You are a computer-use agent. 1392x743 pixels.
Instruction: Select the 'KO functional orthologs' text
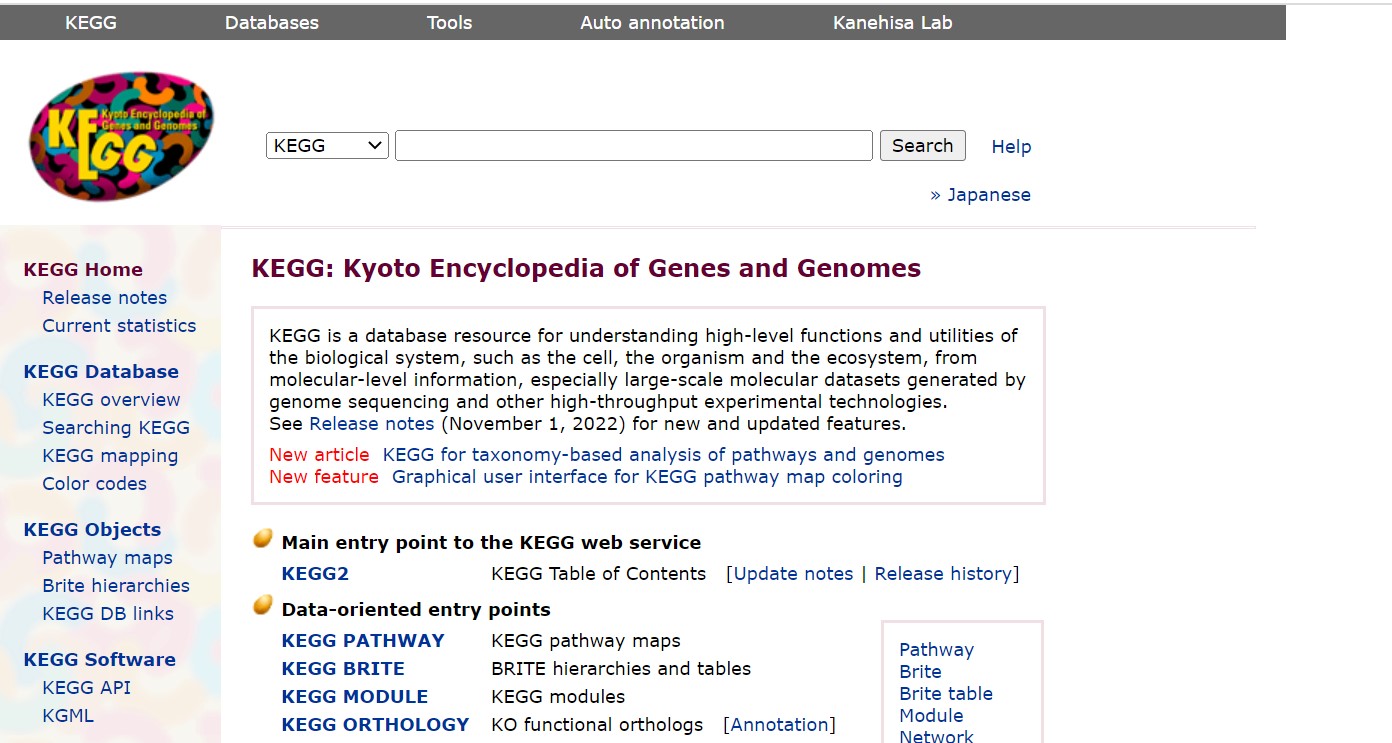coord(597,725)
